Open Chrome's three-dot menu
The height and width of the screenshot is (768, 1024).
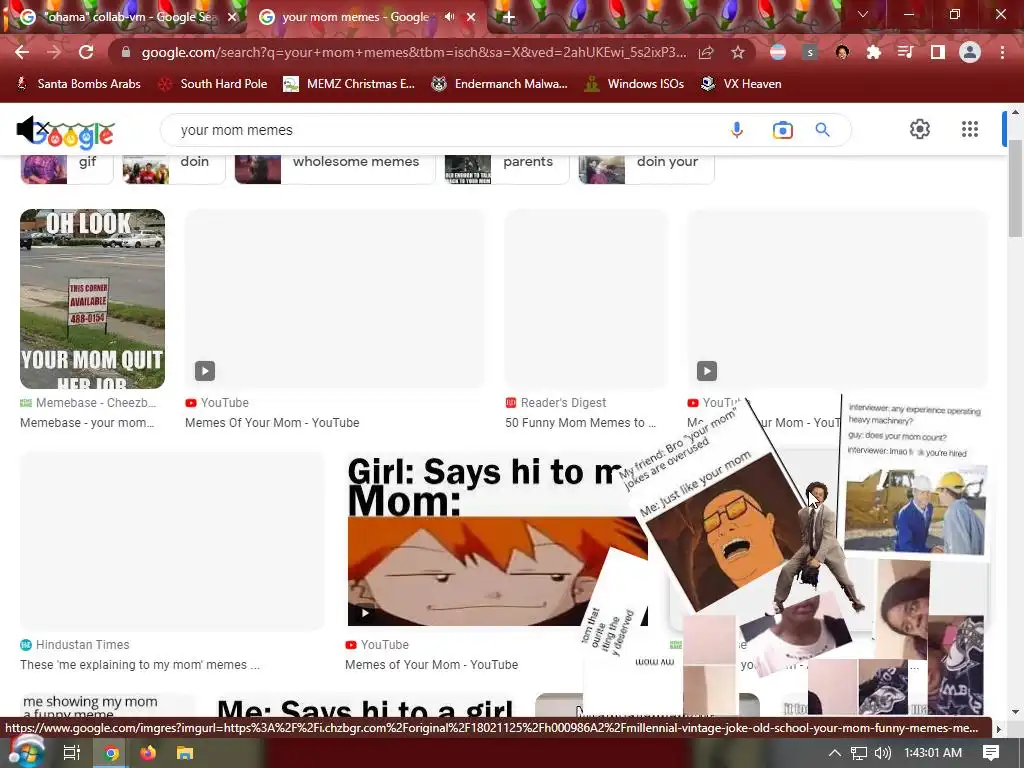coord(1002,52)
